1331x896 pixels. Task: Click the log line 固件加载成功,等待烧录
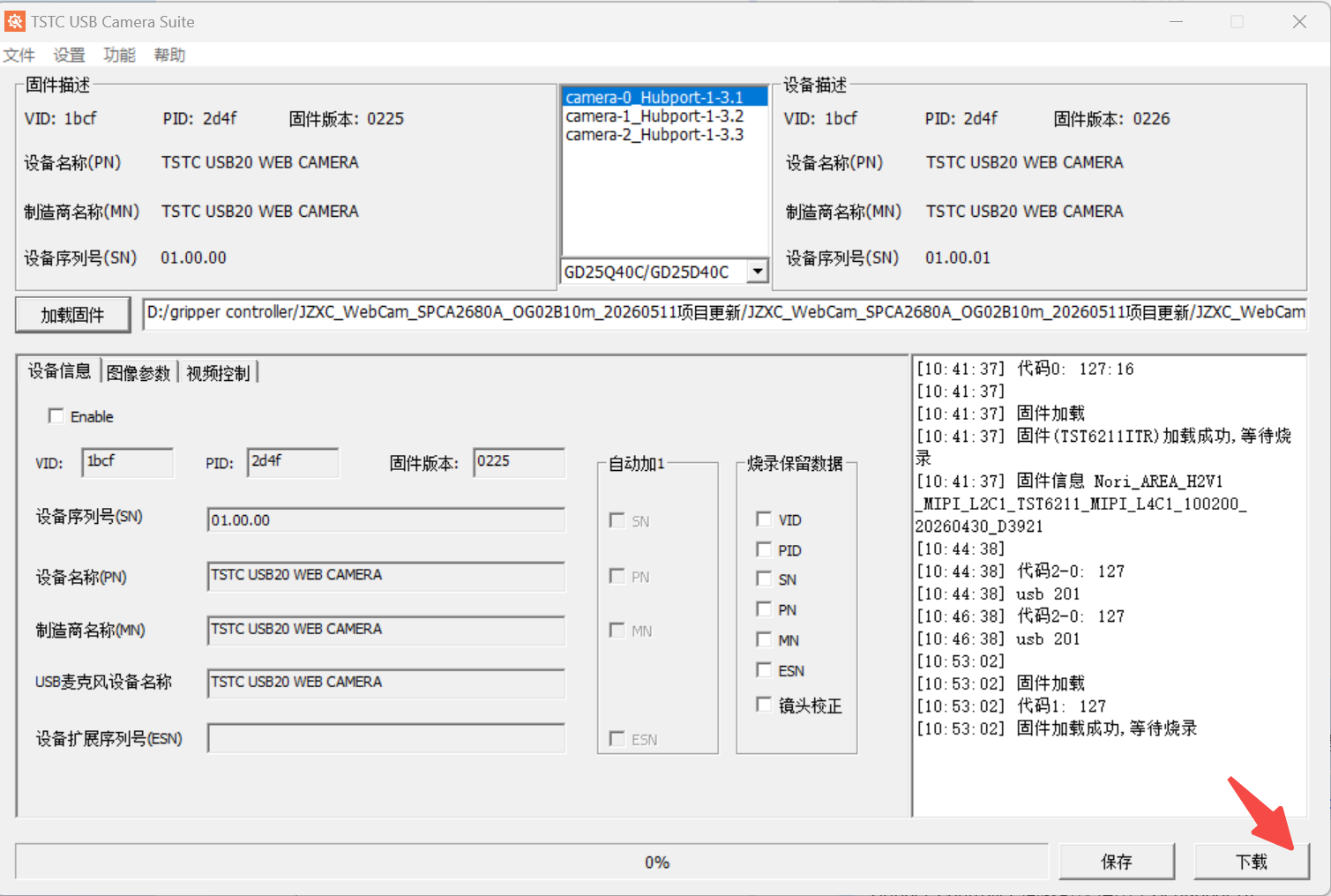pos(1057,728)
